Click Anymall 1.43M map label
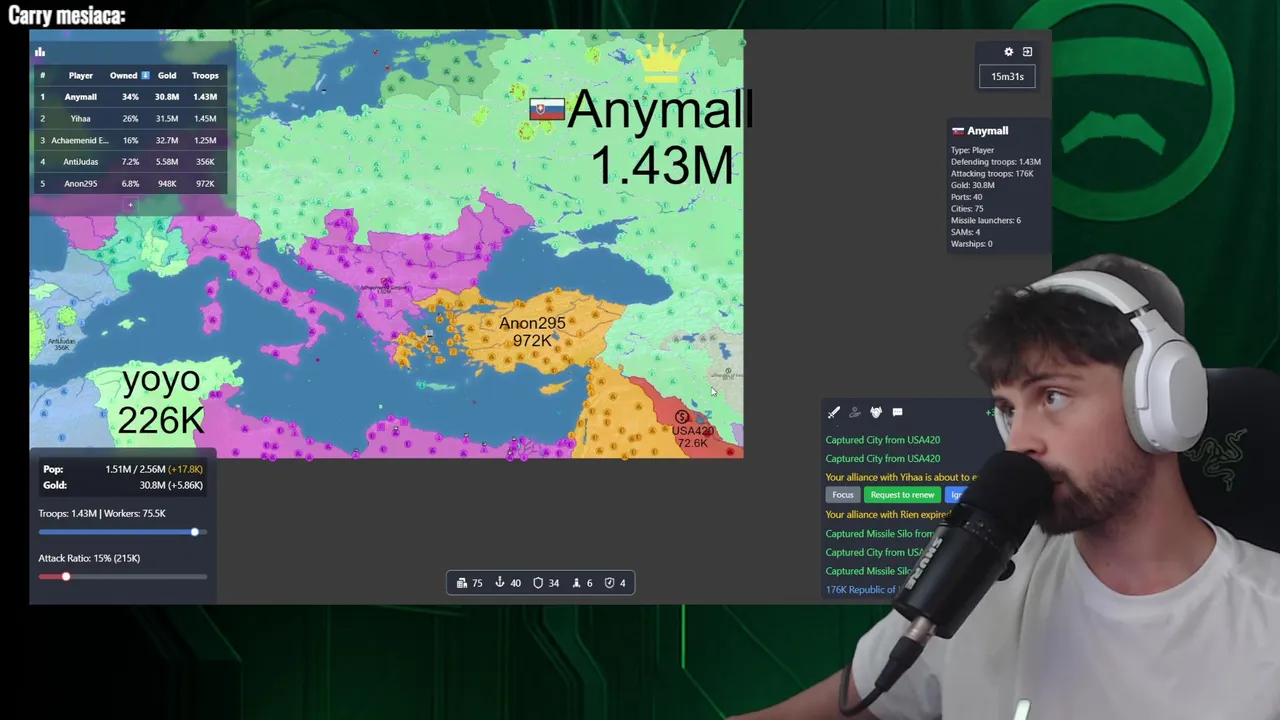The image size is (1280, 720). coord(661,137)
